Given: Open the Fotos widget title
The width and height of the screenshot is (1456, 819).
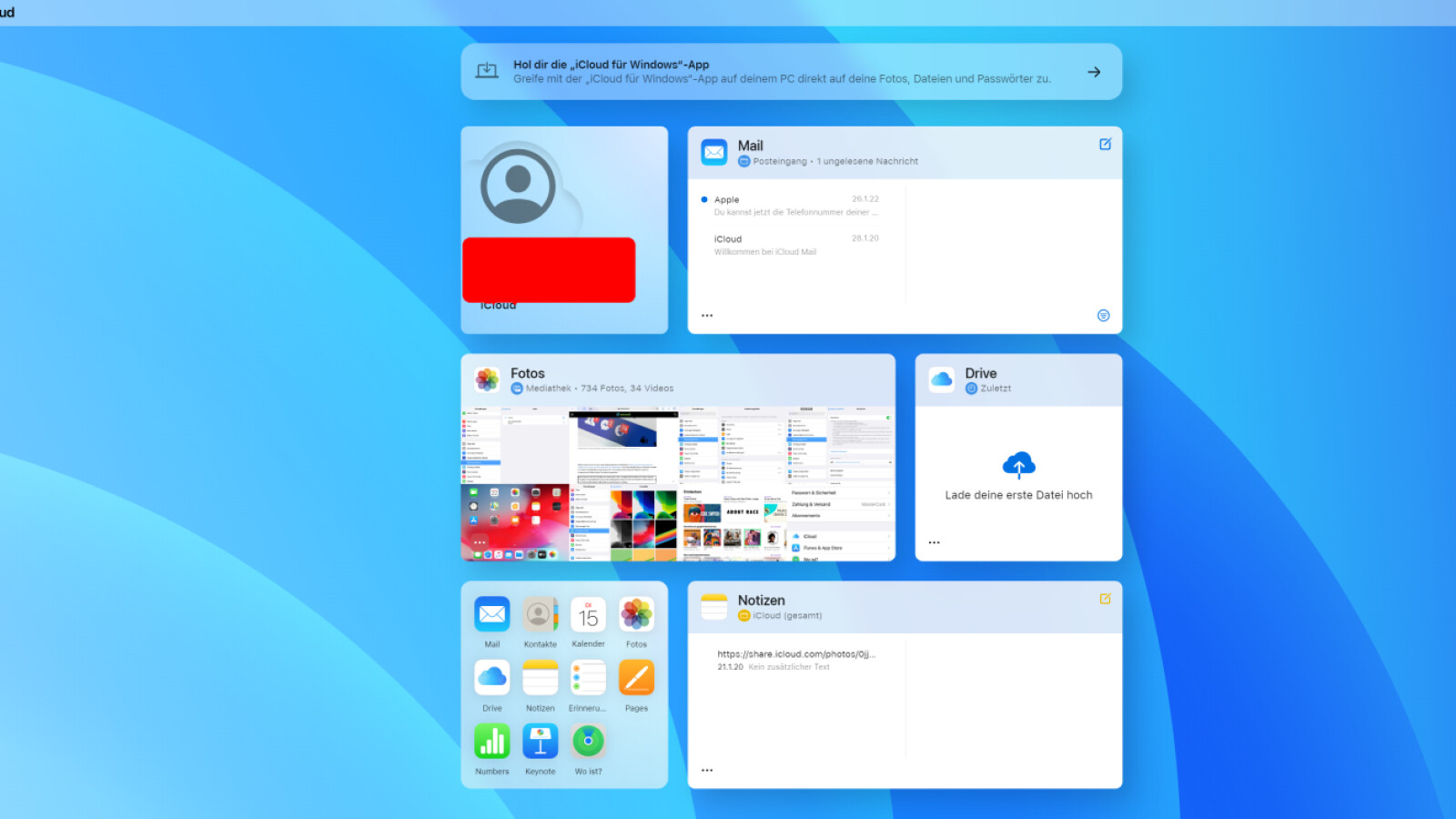Looking at the screenshot, I should tap(528, 373).
